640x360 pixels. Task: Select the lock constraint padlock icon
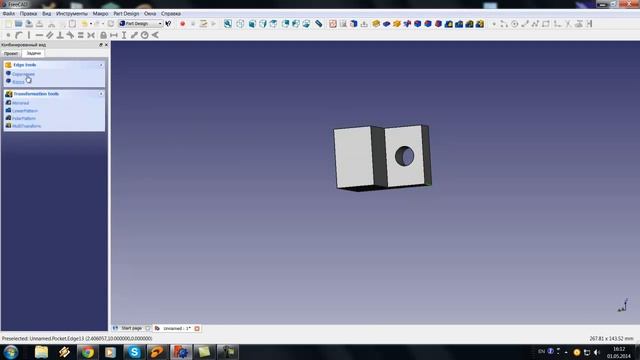103,35
